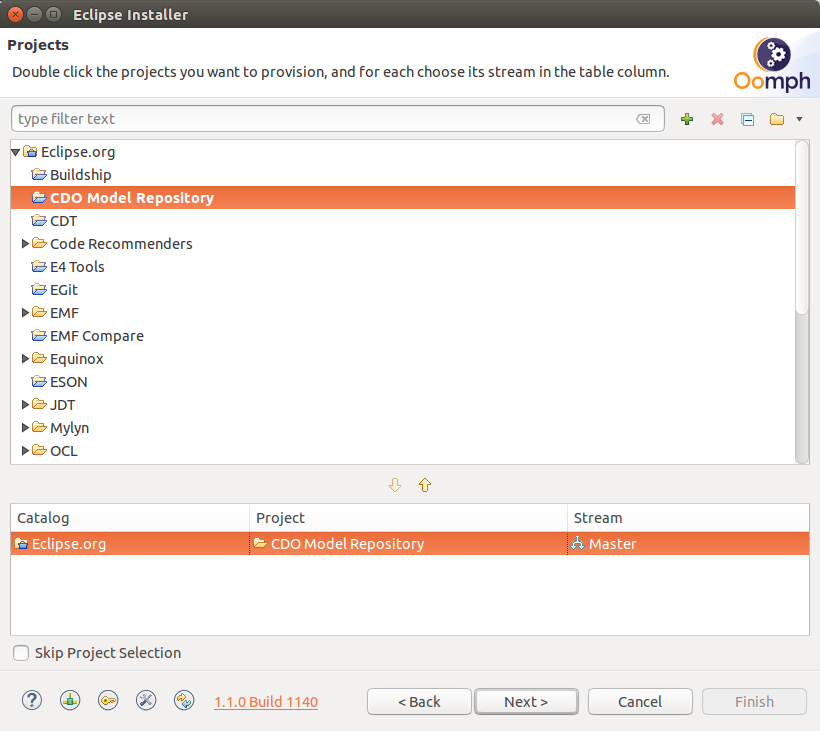The width and height of the screenshot is (820, 731).
Task: Collapse the Eclipse.org catalog node
Action: click(x=15, y=152)
